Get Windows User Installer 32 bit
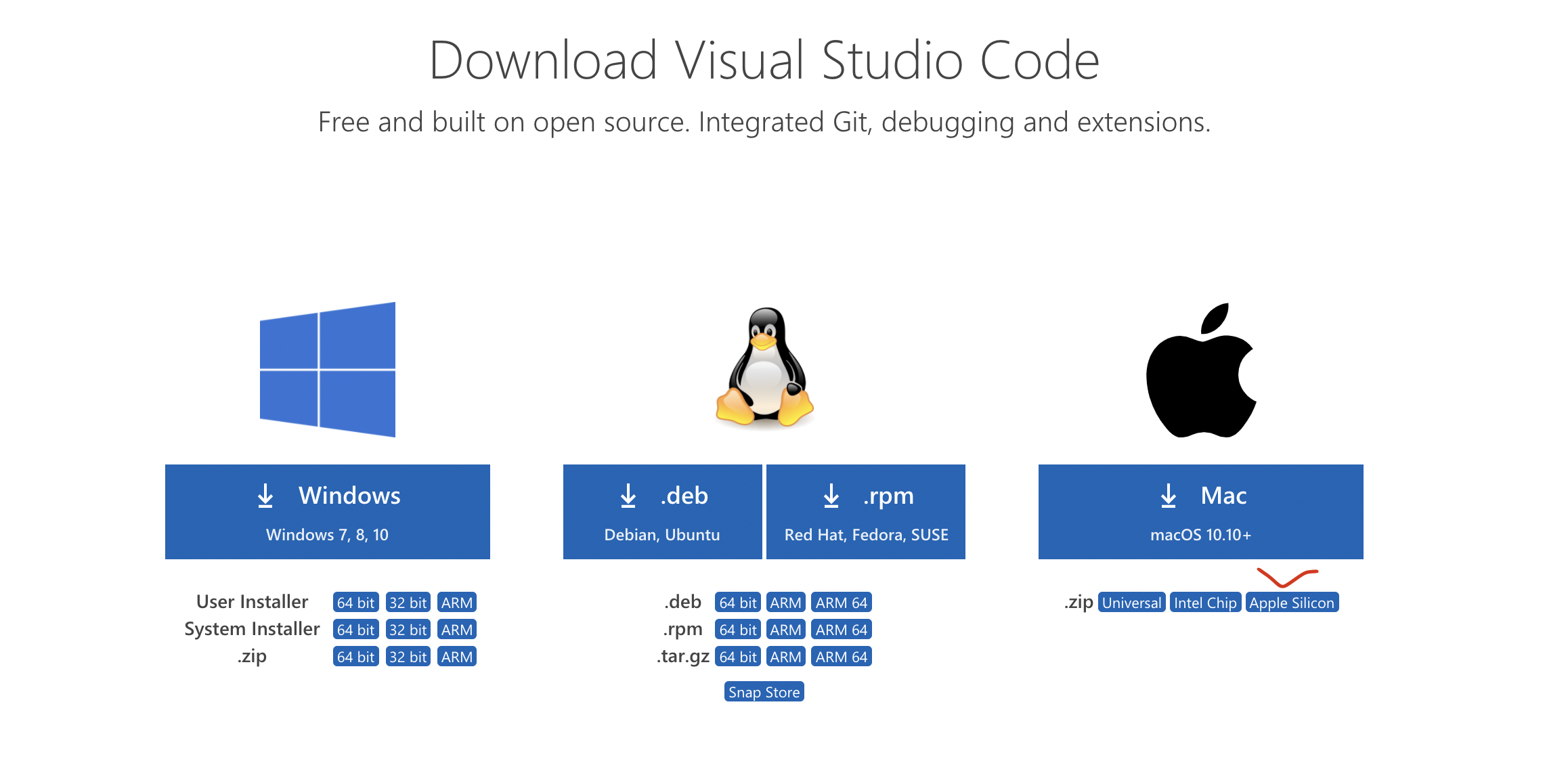Viewport: 1568px width, 780px height. pos(408,603)
